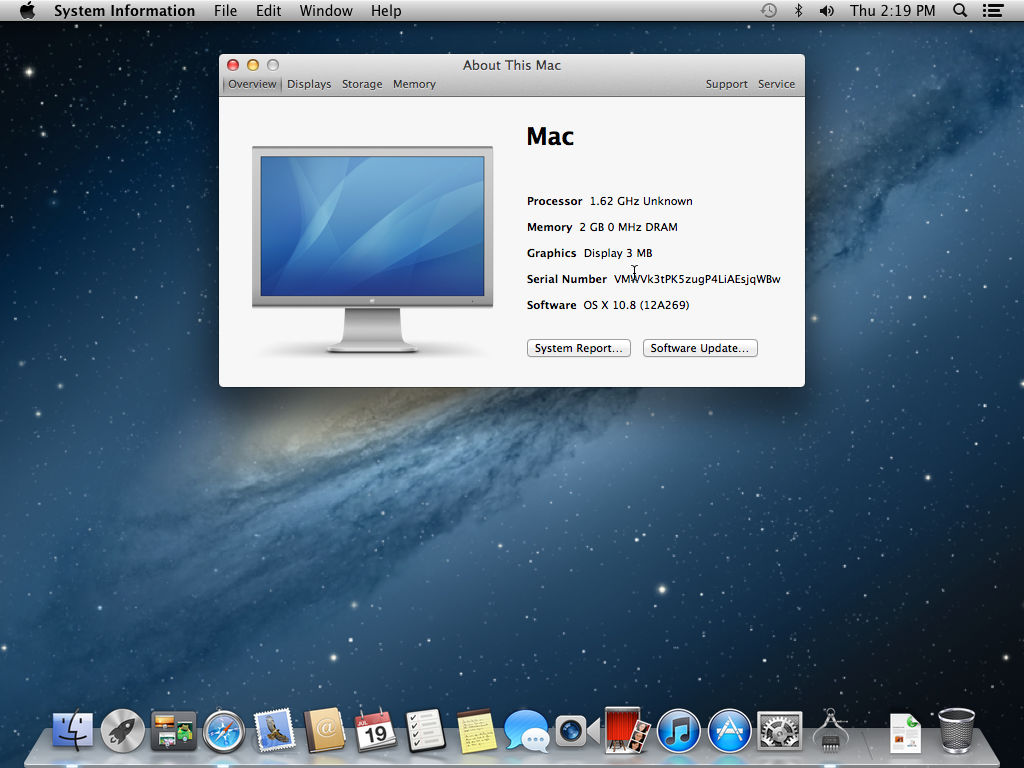Image resolution: width=1024 pixels, height=768 pixels.
Task: Click Software Update... button
Action: [700, 348]
